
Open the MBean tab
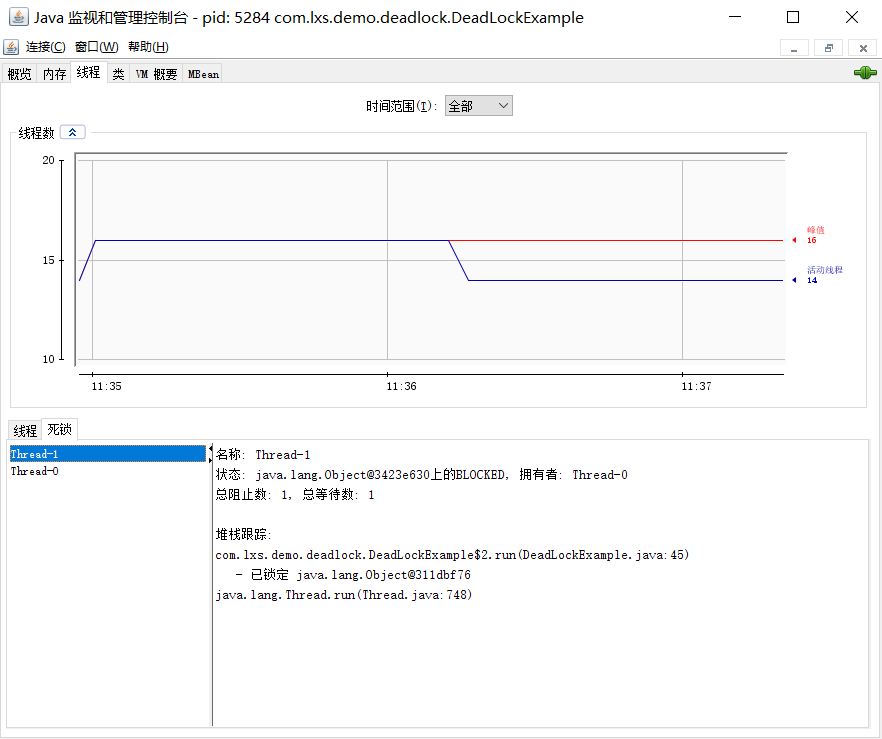(203, 74)
